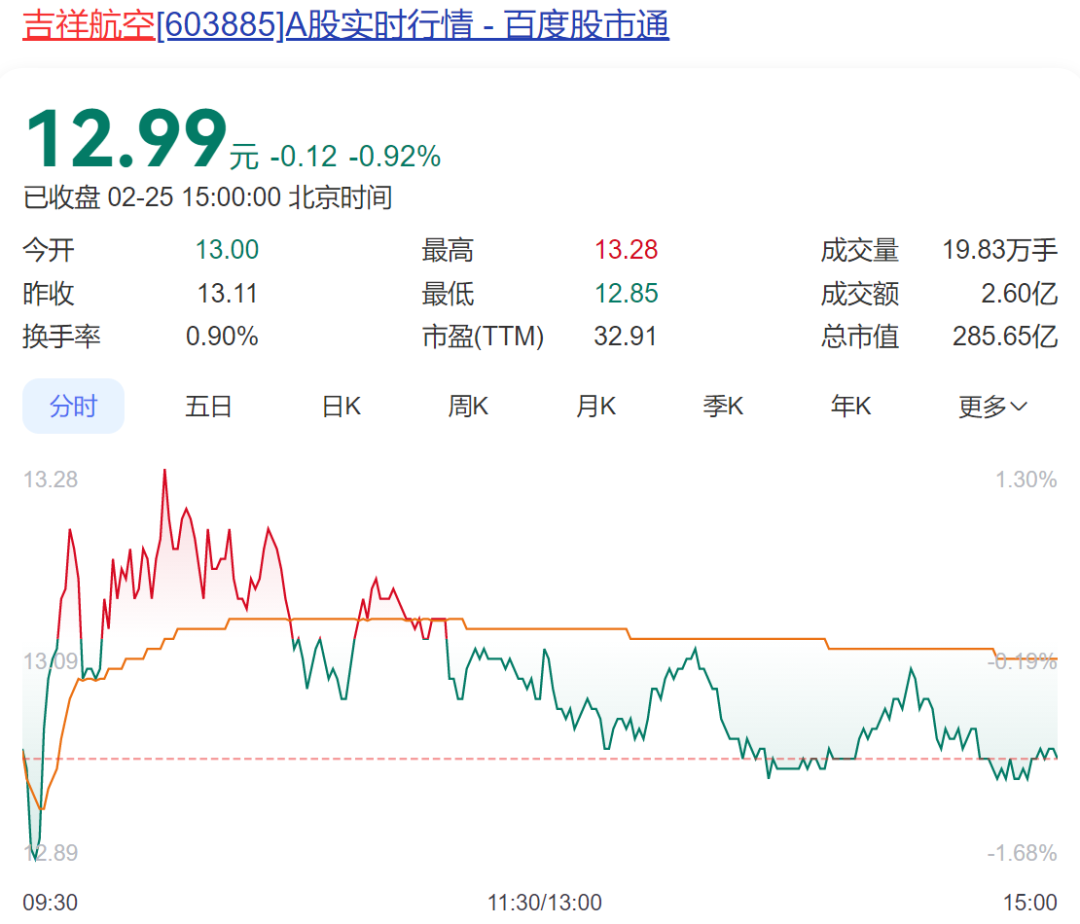Click the 昨收 label

[48, 293]
